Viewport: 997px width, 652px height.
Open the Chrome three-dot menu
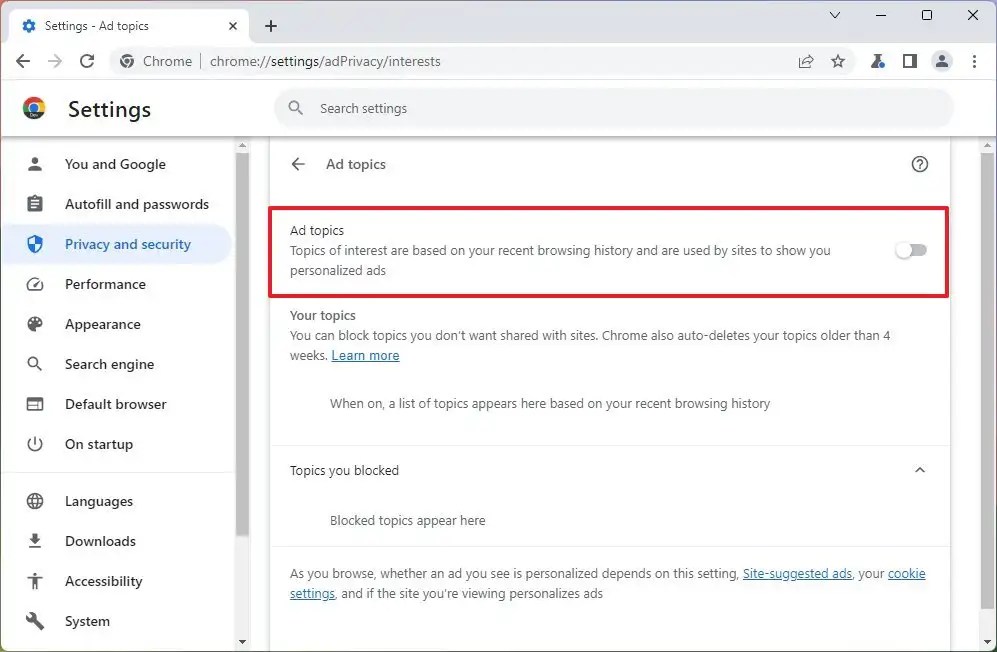(x=975, y=61)
